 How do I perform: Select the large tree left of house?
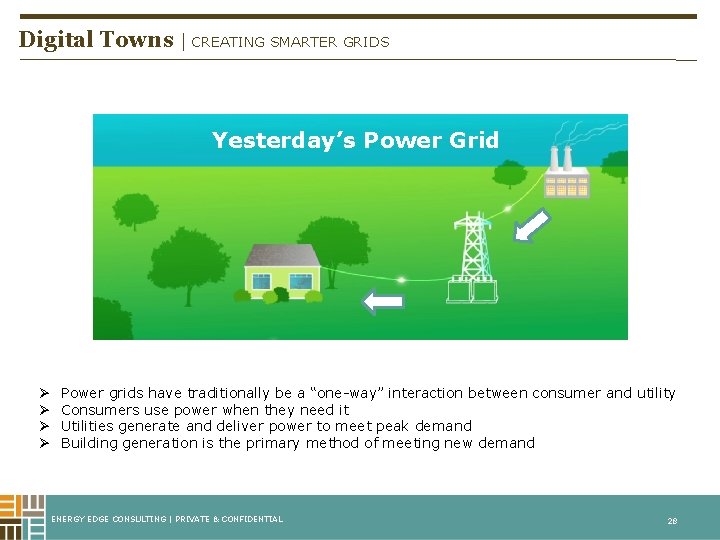(x=188, y=265)
